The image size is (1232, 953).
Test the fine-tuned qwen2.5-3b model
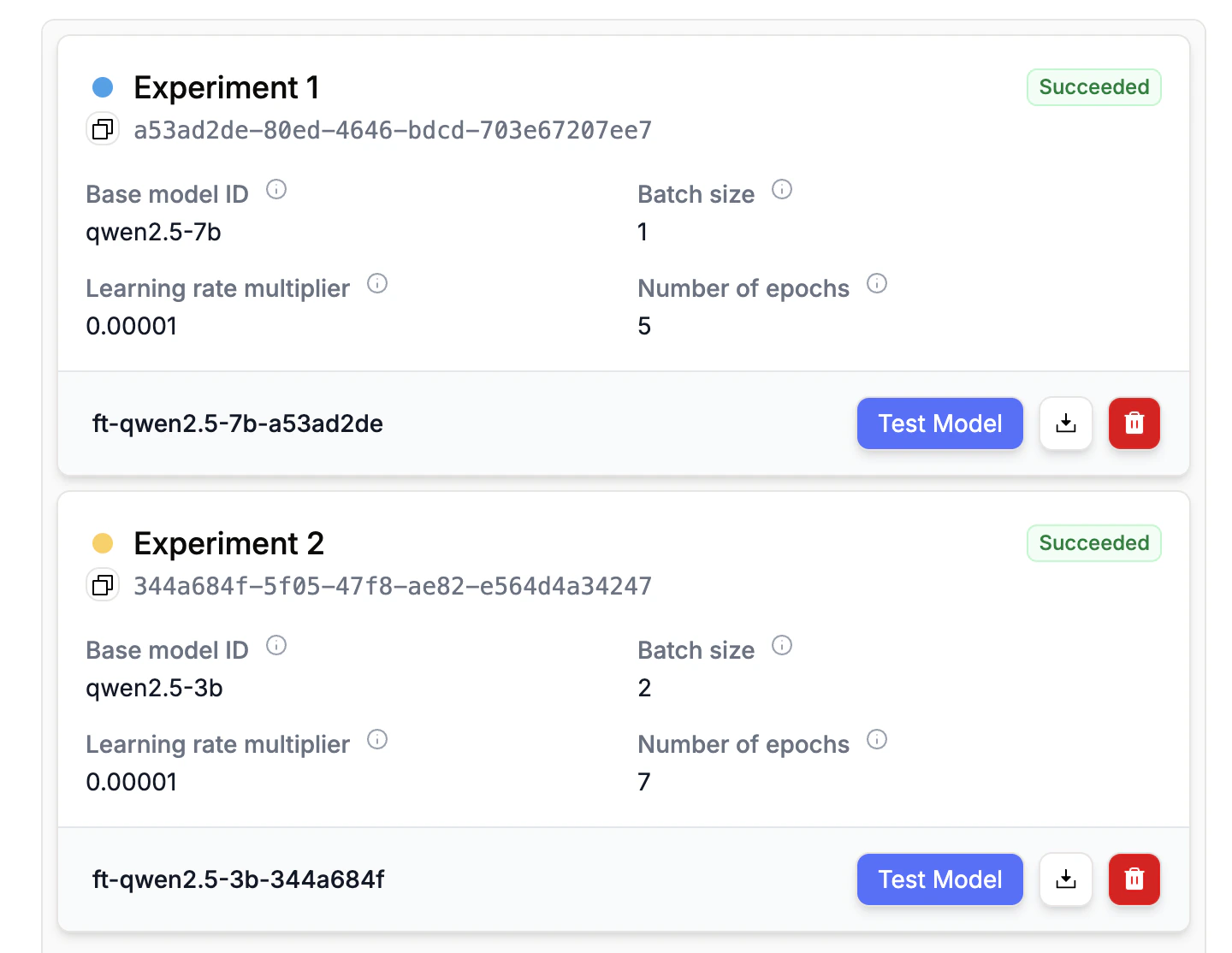pyautogui.click(x=939, y=879)
